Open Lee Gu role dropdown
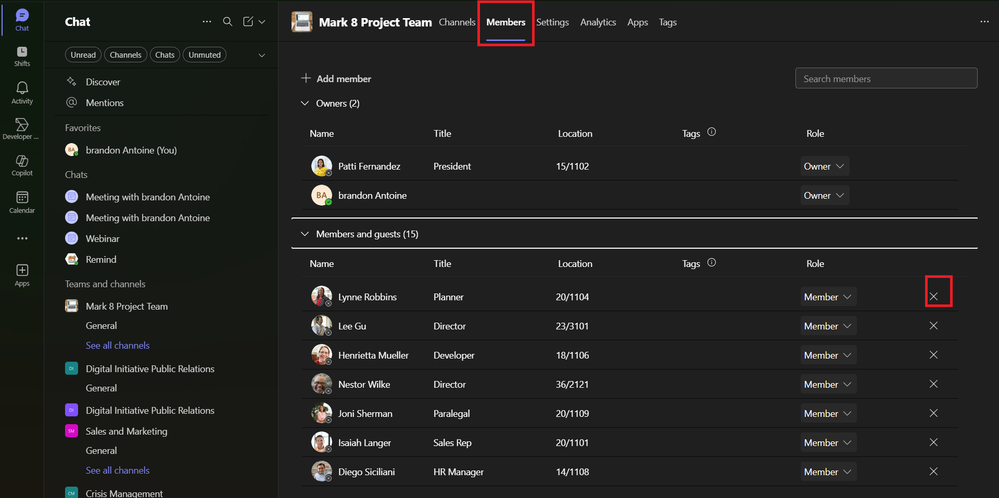The height and width of the screenshot is (498, 999). tap(828, 326)
